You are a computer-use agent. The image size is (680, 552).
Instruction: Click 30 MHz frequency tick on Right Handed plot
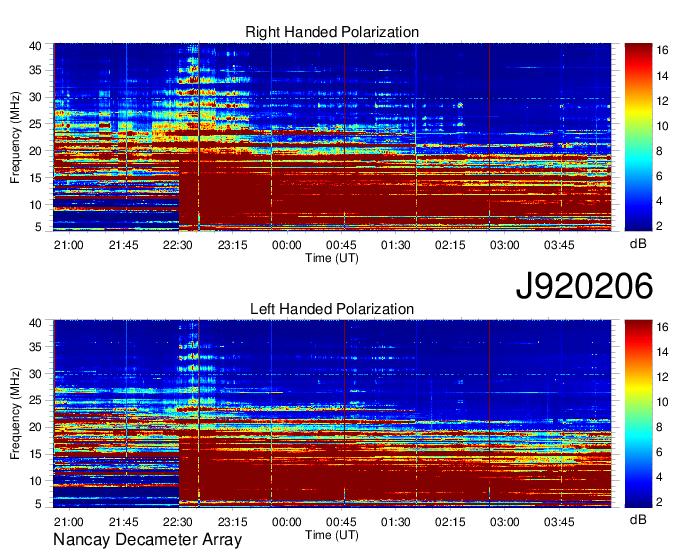click(x=36, y=97)
